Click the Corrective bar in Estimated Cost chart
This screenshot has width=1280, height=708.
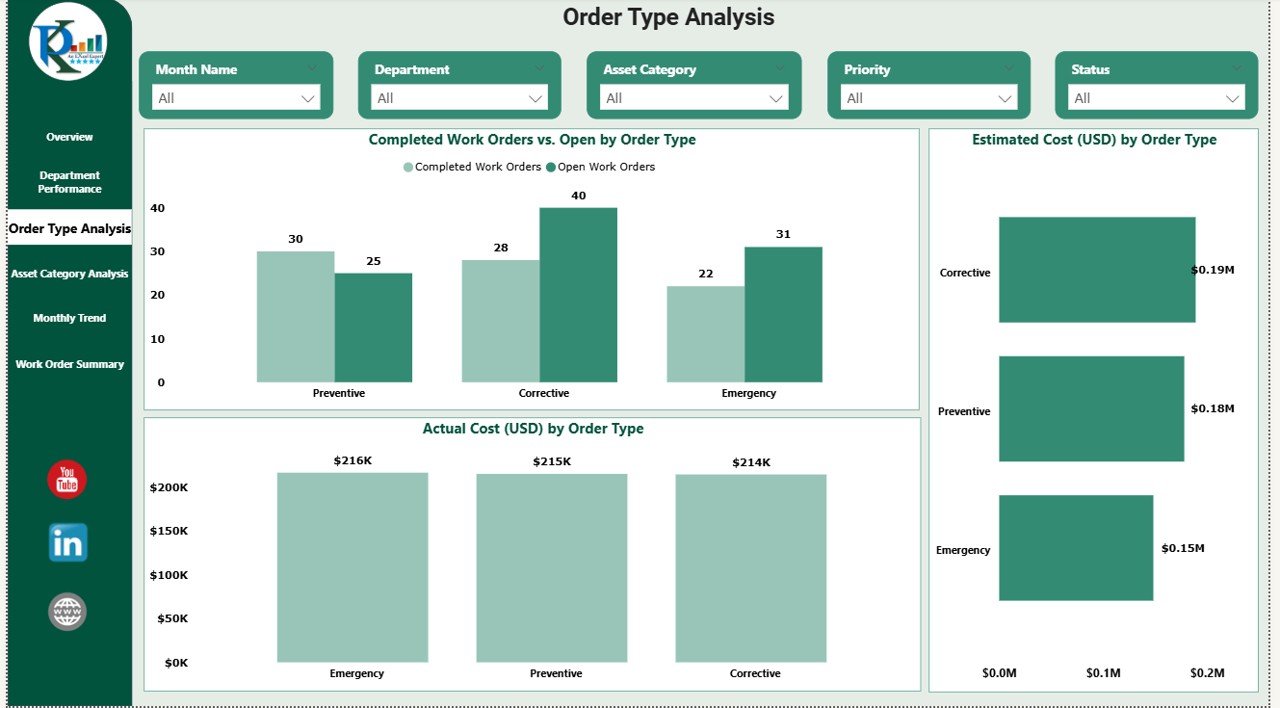(1096, 270)
